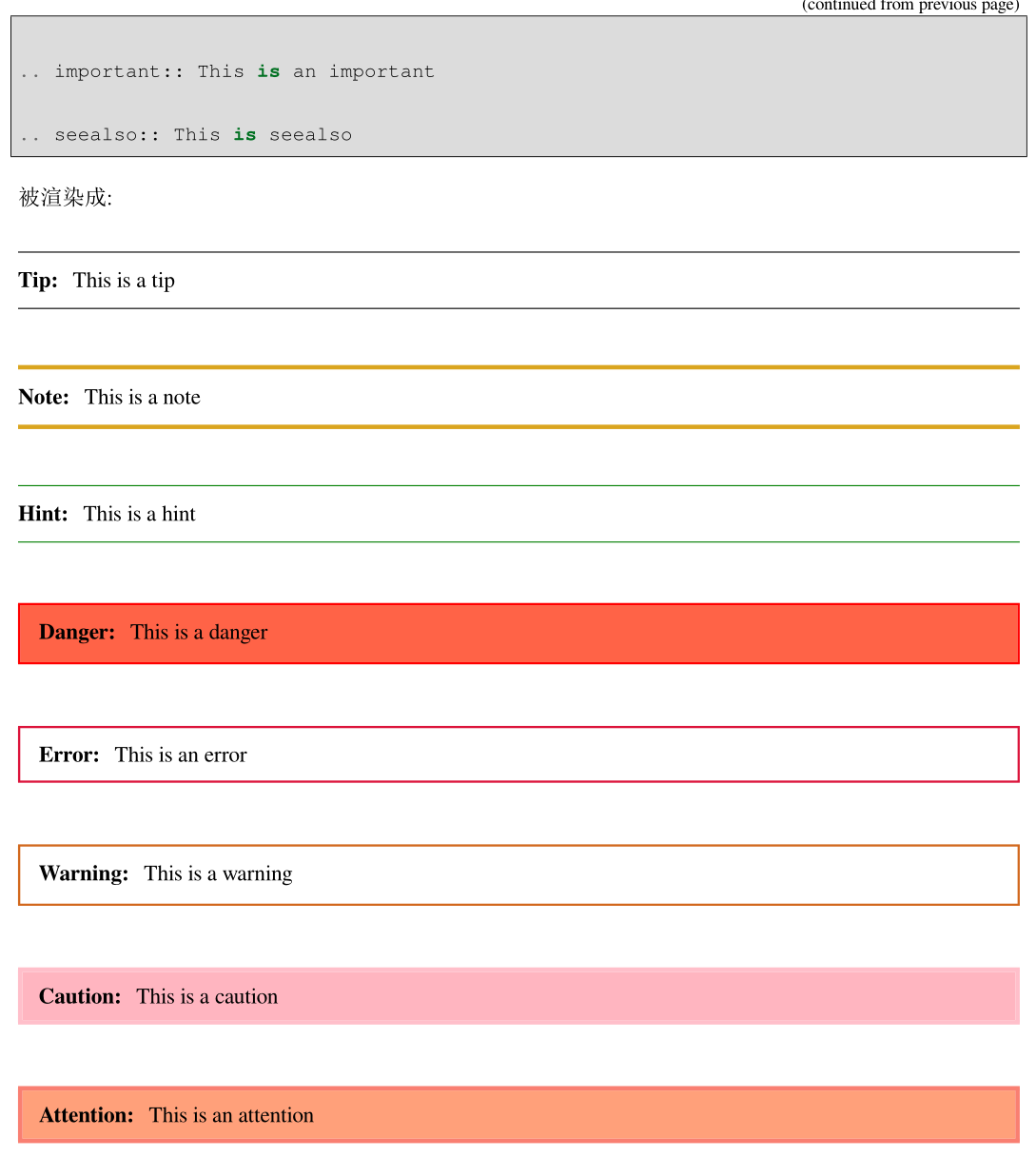The image size is (1036, 1157).
Task: Click the "This is a danger" text
Action: [199, 633]
